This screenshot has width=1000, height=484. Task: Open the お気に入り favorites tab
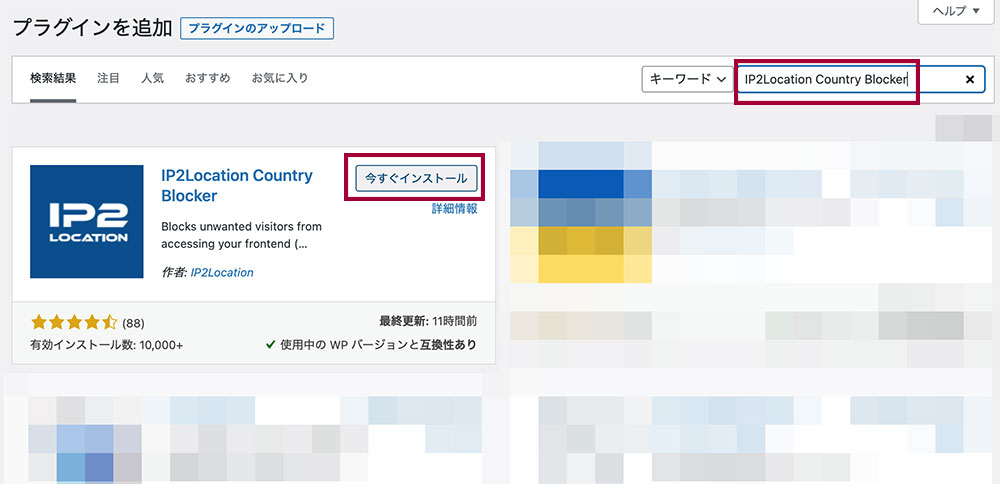pos(279,78)
